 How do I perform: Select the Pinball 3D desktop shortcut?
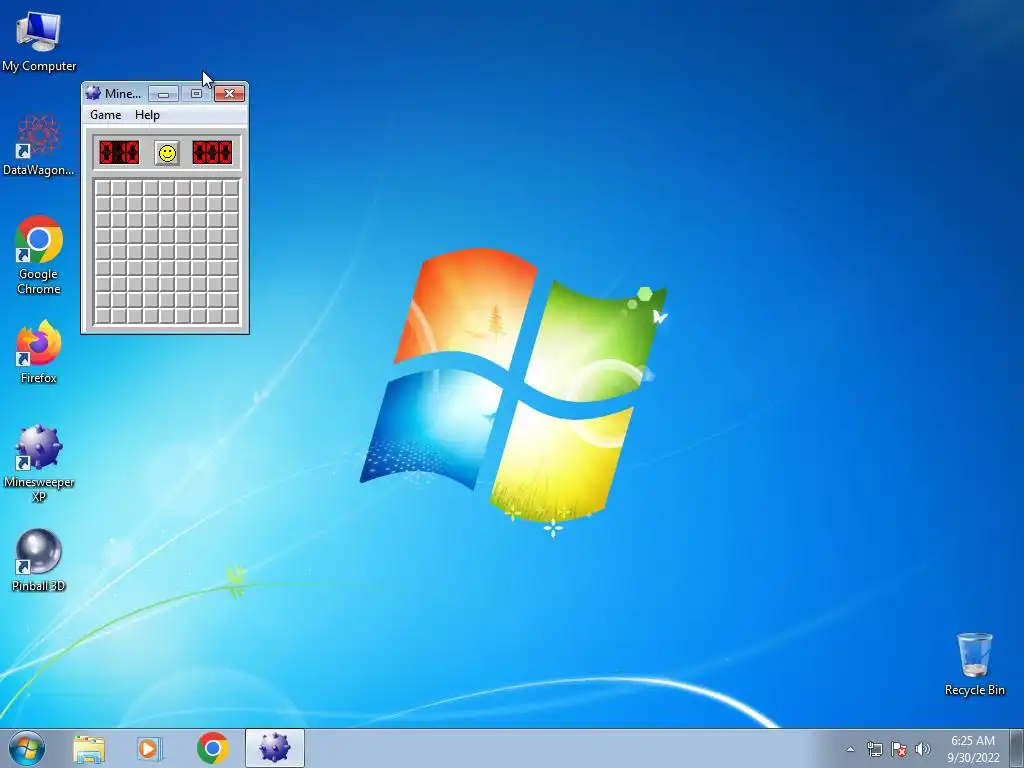tap(39, 560)
